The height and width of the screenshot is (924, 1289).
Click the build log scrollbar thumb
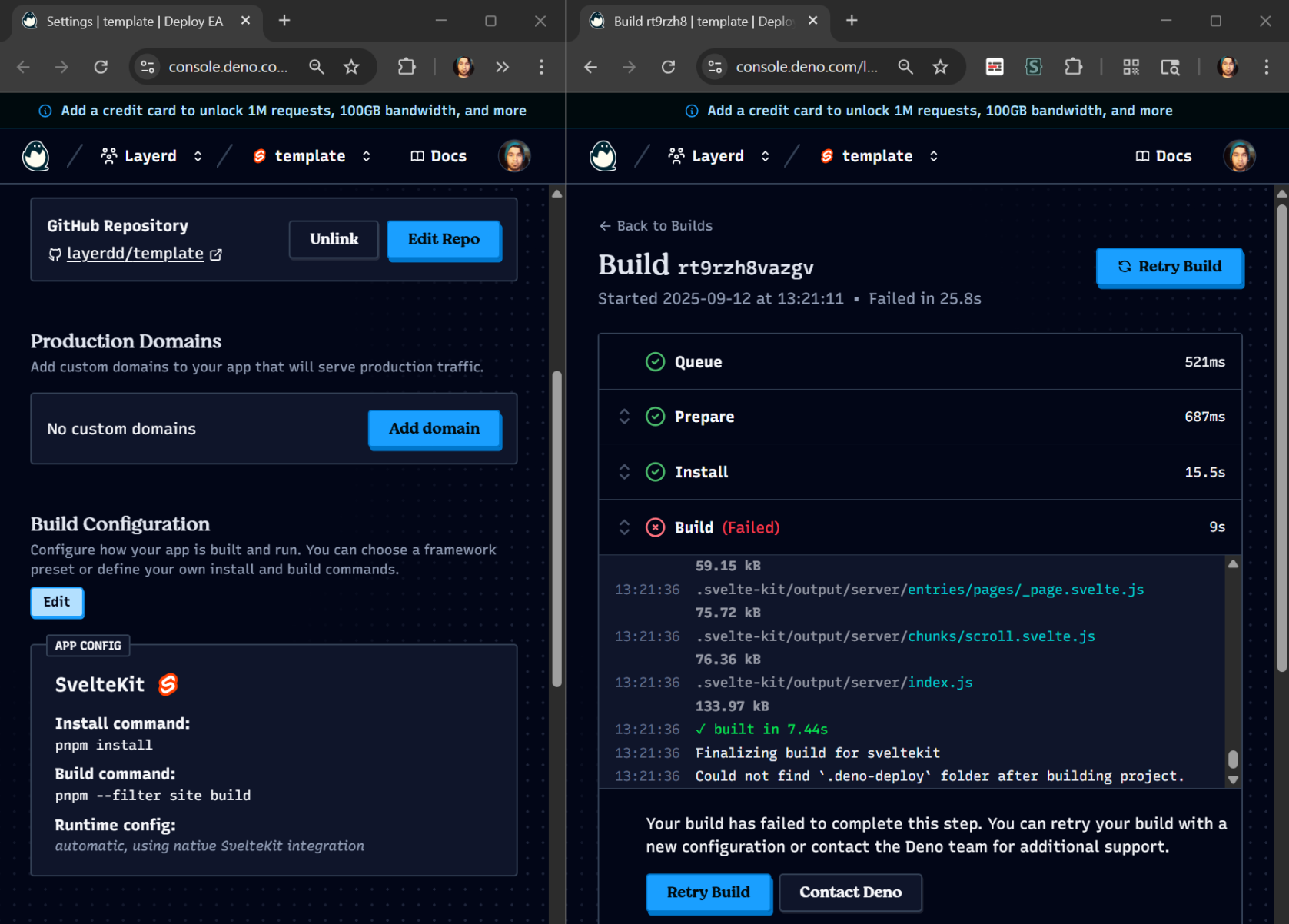tap(1233, 759)
